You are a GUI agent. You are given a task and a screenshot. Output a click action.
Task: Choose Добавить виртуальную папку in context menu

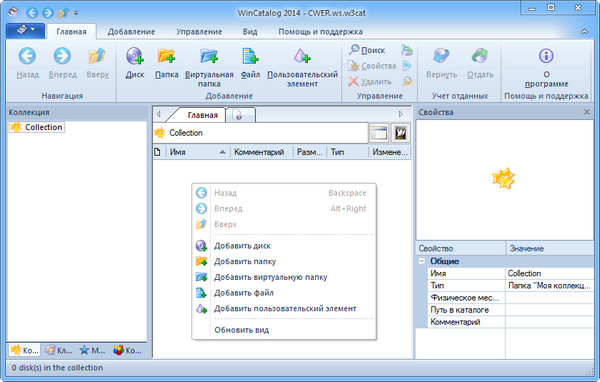284,277
